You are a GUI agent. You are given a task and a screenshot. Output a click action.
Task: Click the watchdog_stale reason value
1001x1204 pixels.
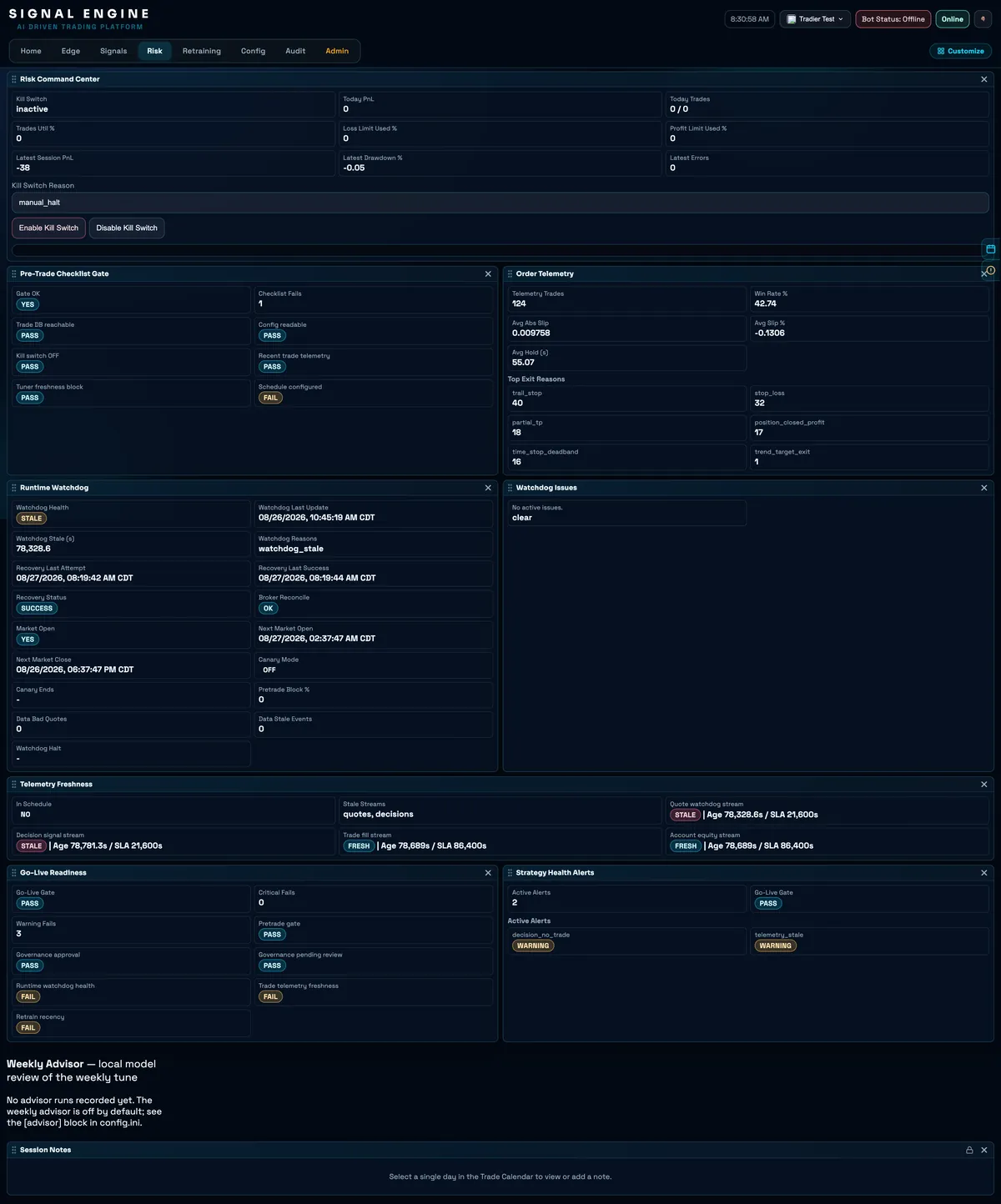[x=291, y=549]
